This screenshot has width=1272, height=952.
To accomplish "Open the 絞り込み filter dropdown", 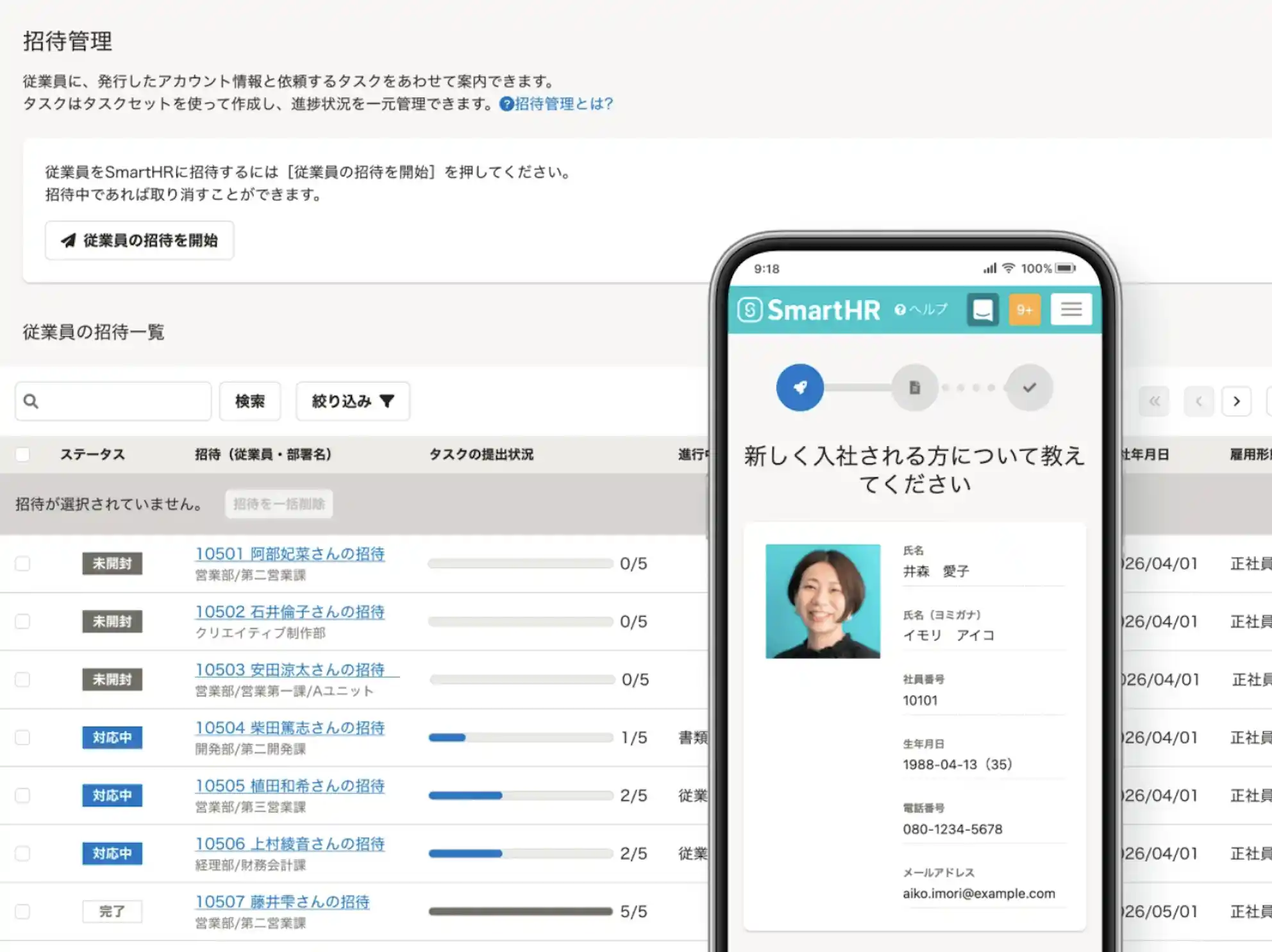I will pyautogui.click(x=353, y=401).
